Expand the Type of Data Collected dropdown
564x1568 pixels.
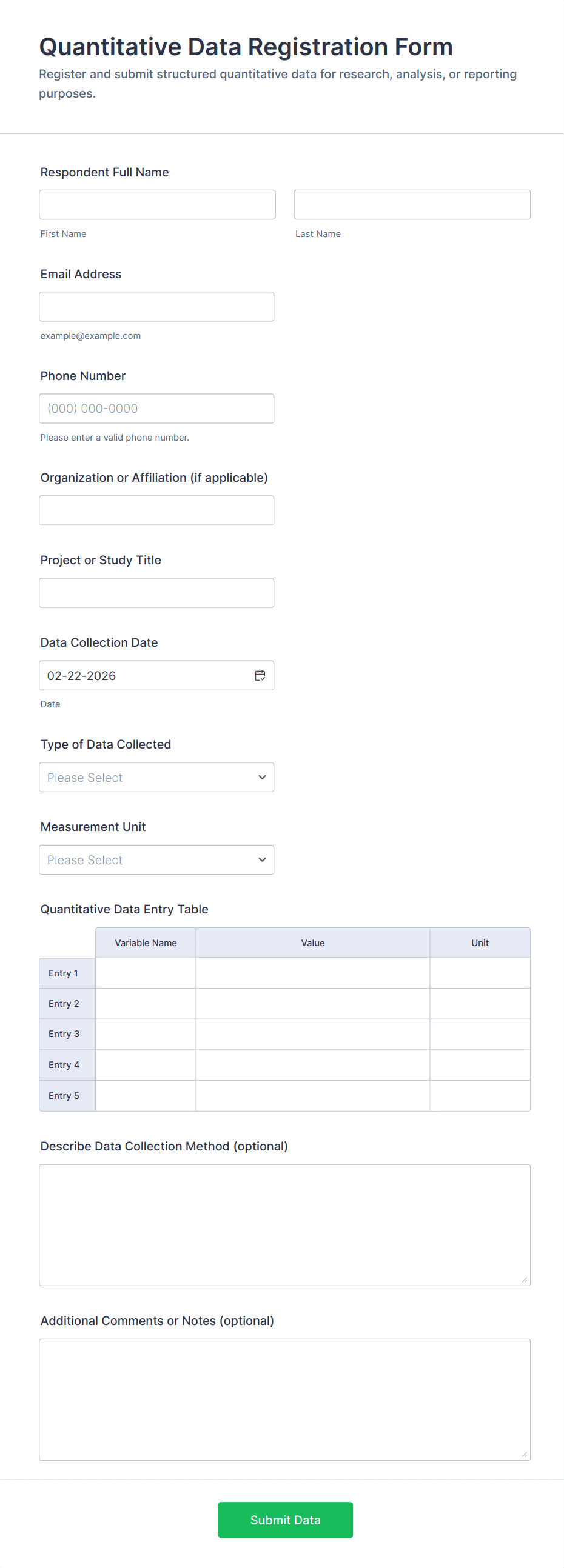tap(156, 777)
